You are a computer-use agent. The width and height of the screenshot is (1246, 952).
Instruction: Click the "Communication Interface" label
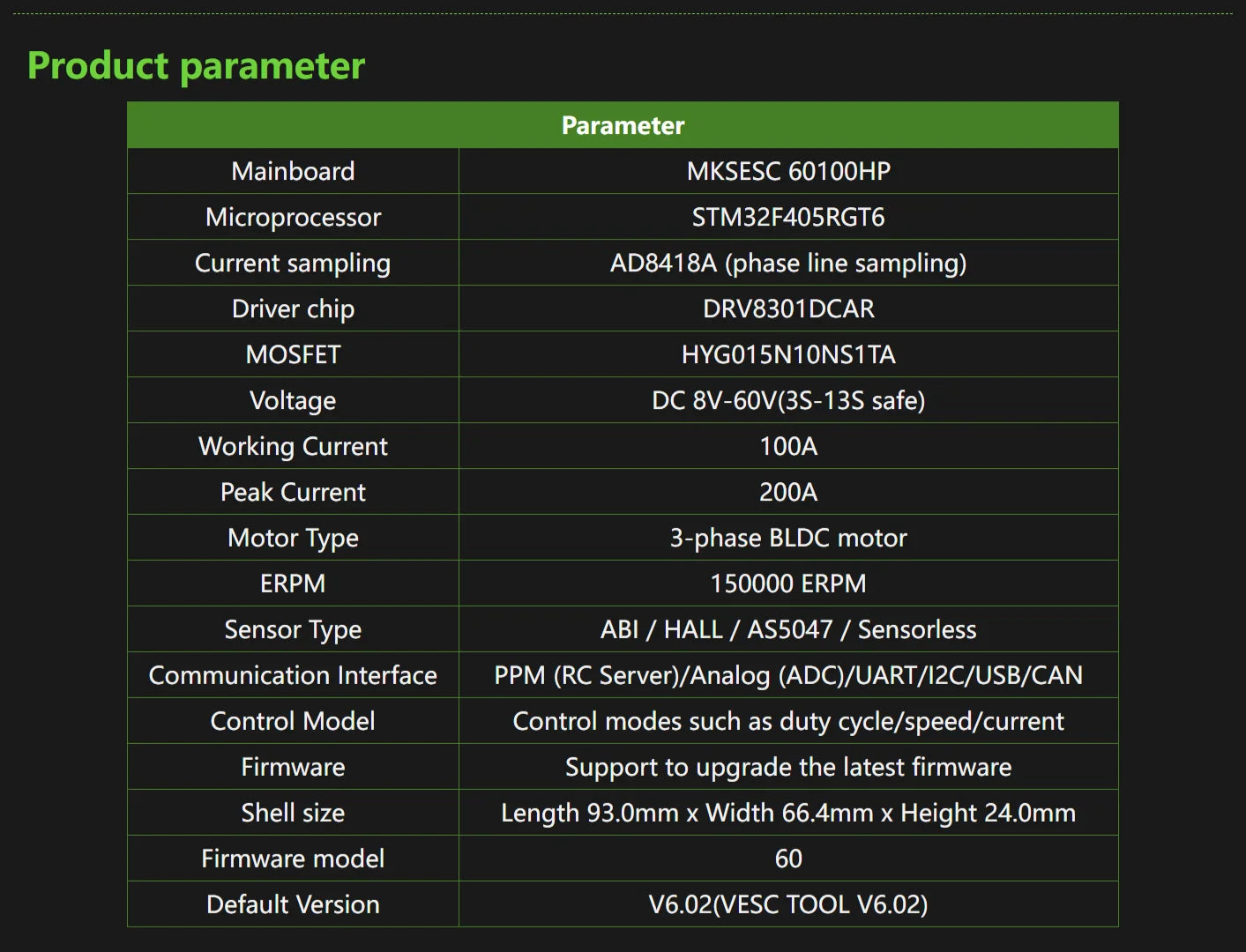(293, 675)
